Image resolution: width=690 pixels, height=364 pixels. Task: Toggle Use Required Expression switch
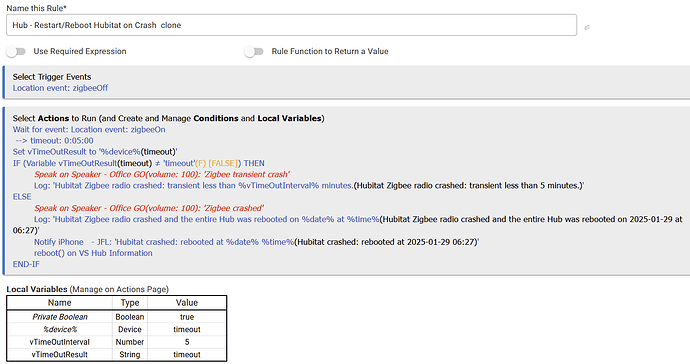[x=16, y=51]
